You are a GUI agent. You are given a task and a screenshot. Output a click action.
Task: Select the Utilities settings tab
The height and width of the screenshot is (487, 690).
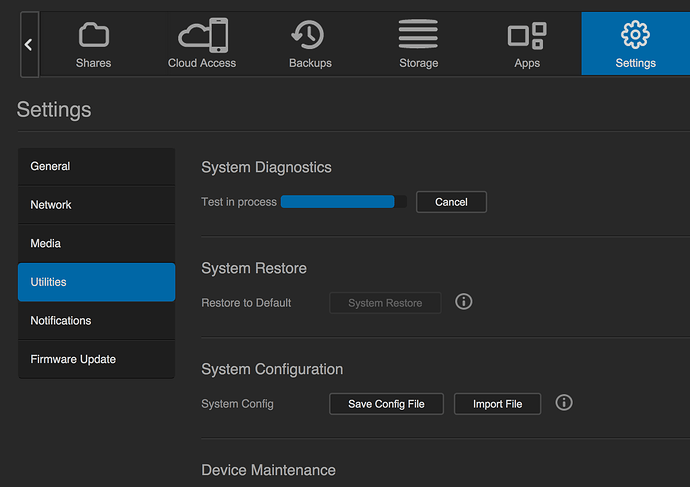tap(96, 282)
